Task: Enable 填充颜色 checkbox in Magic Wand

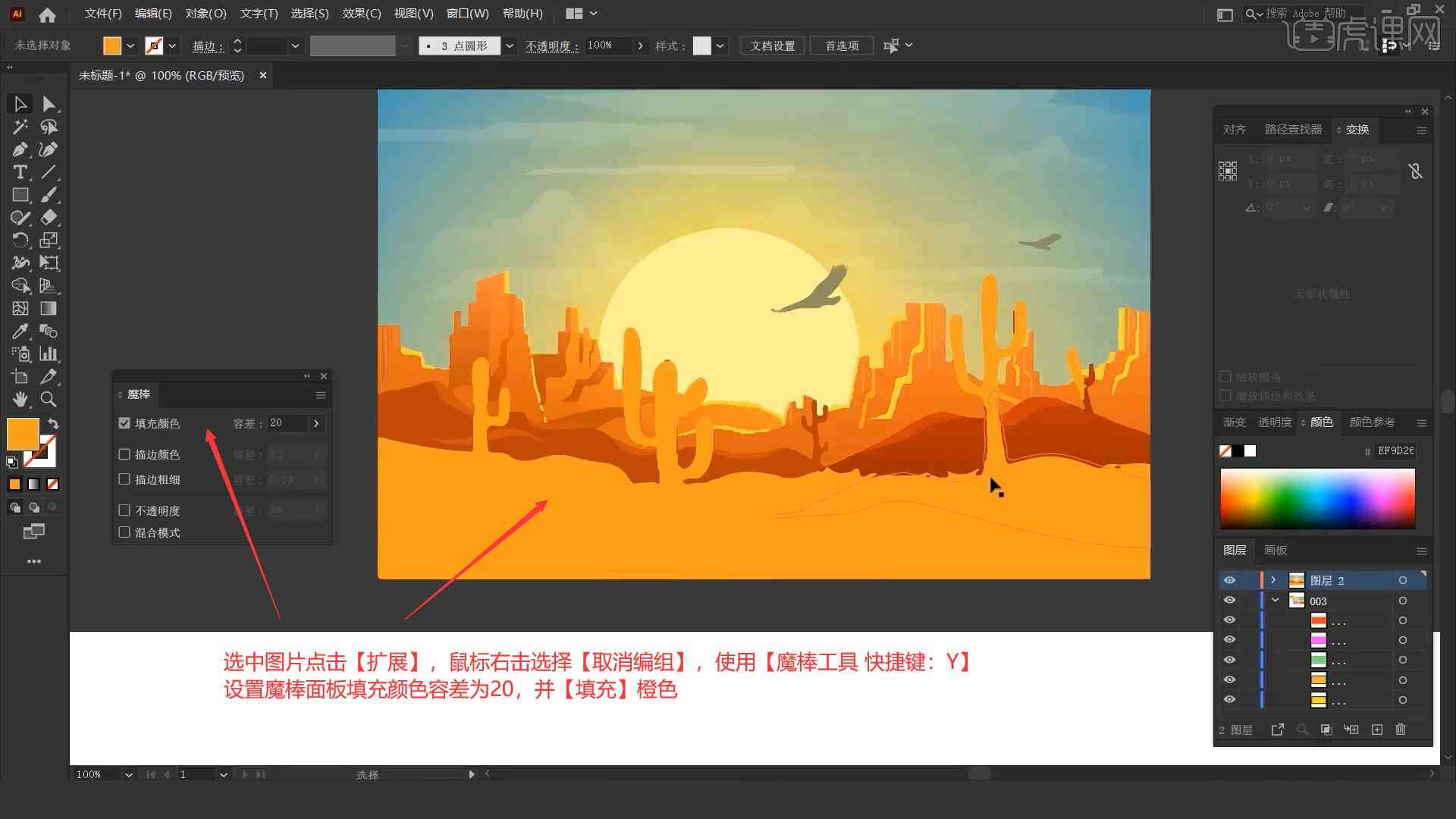Action: 124,422
